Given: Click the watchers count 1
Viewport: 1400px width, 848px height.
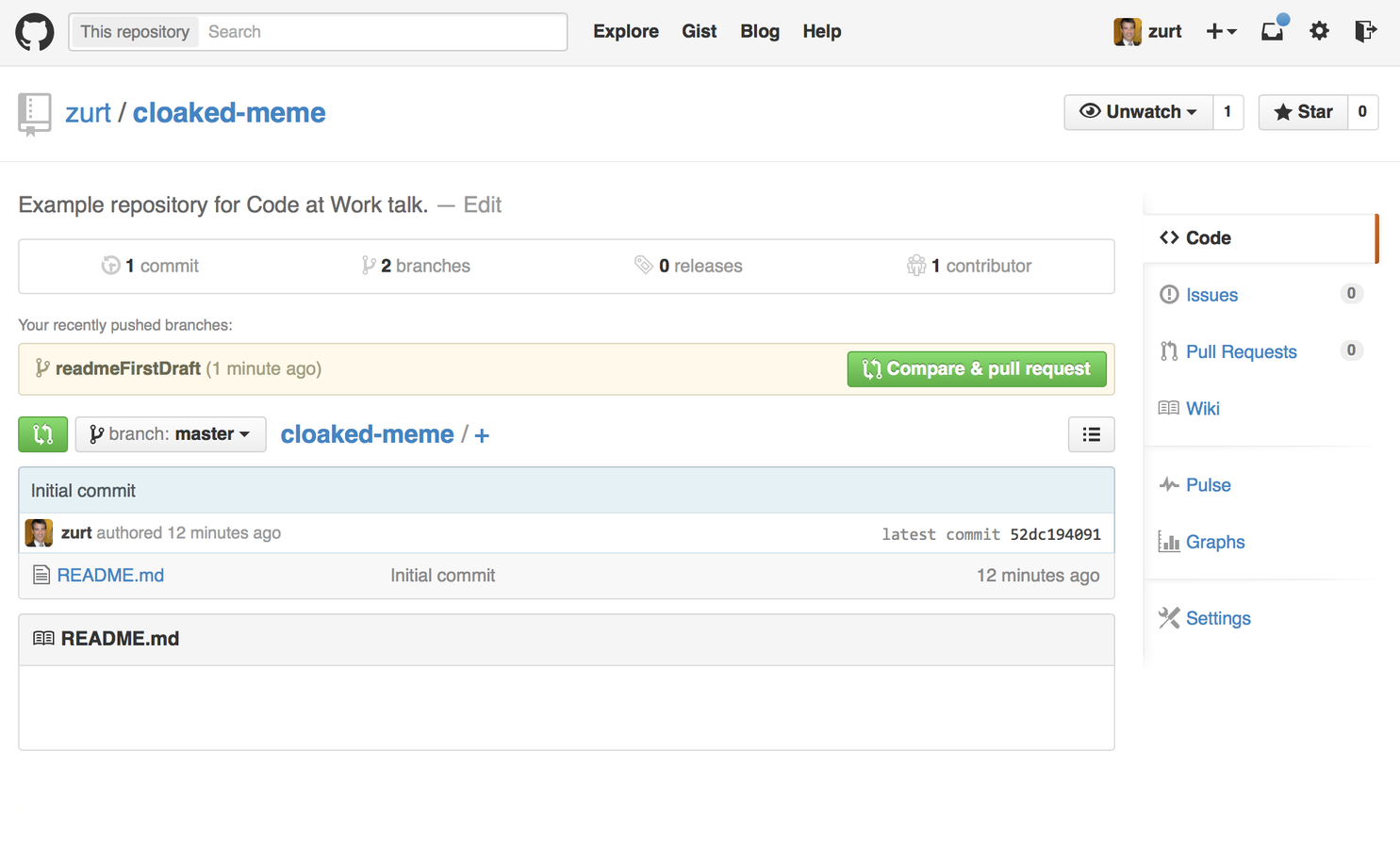Looking at the screenshot, I should click(1227, 112).
